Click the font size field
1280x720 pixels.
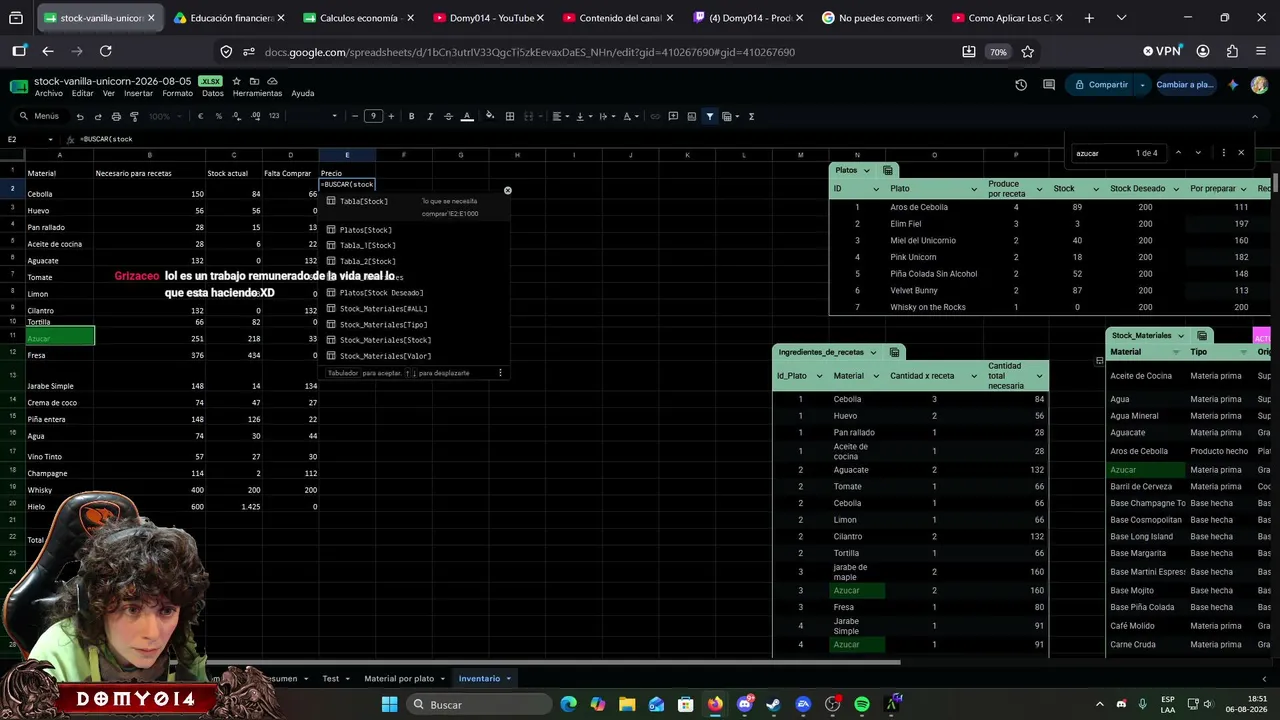373,116
